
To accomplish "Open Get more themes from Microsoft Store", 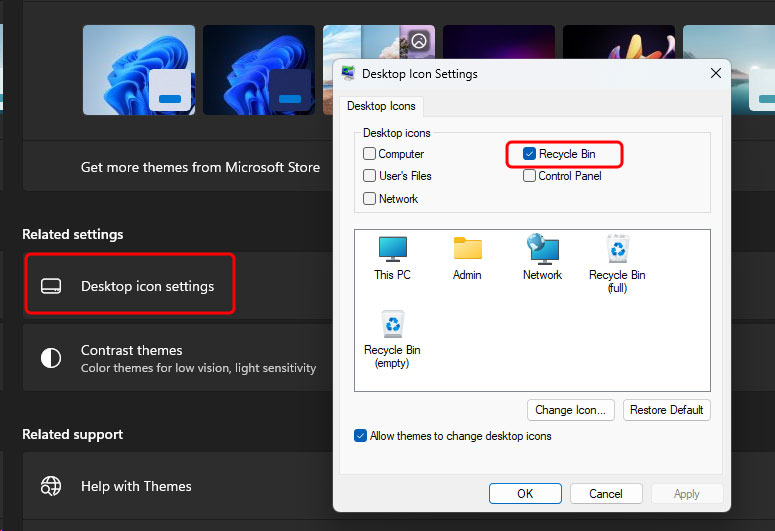I will pos(178,167).
